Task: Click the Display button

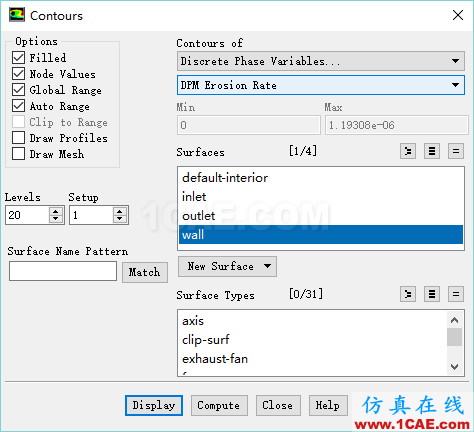Action: [154, 405]
